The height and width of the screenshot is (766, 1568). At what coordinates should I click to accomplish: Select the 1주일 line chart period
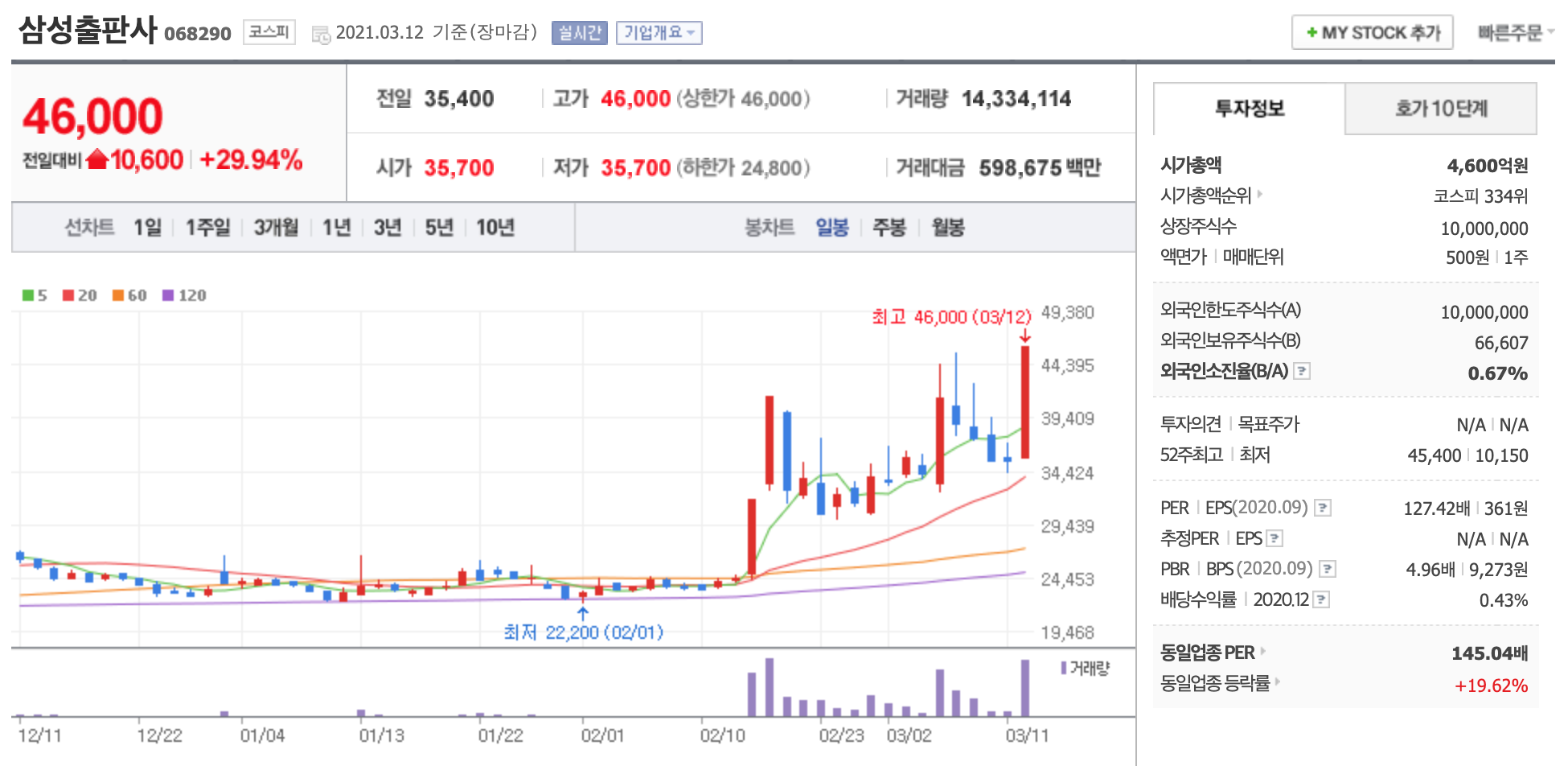(208, 228)
